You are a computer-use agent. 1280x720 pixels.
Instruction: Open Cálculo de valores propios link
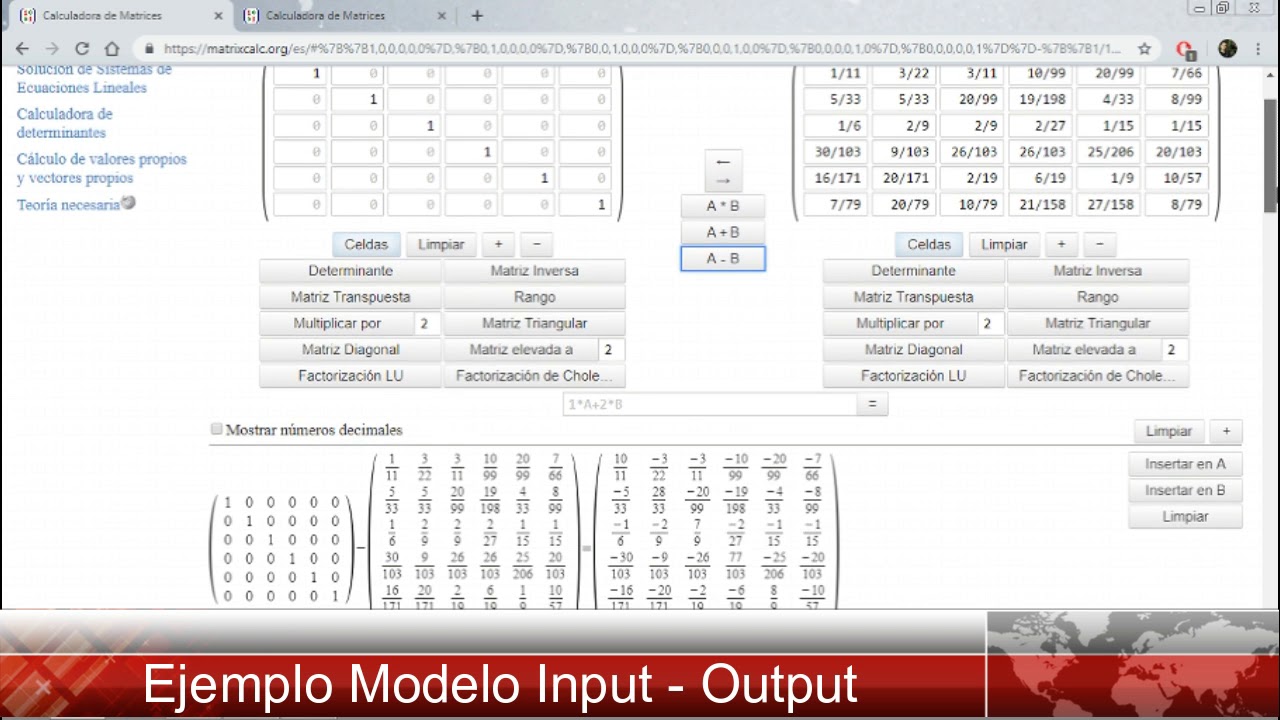pyautogui.click(x=101, y=168)
